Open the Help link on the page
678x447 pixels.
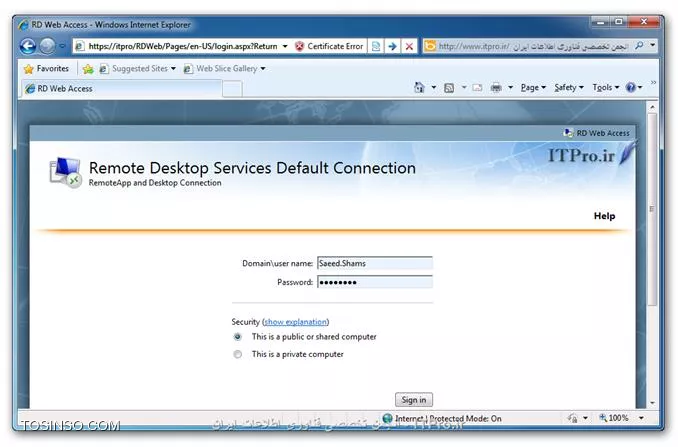click(x=604, y=216)
